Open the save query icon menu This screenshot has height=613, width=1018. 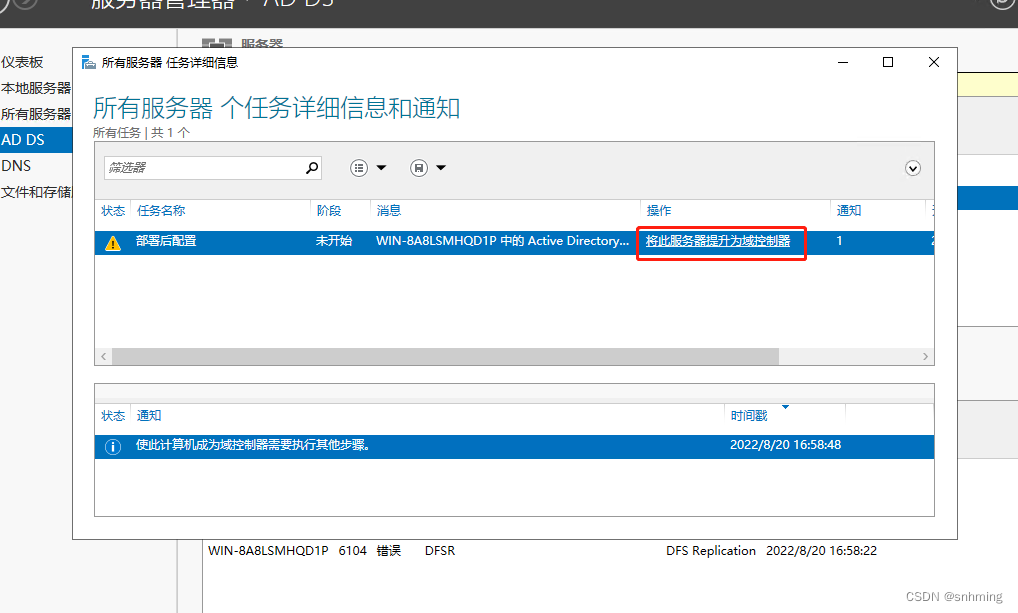(x=419, y=168)
